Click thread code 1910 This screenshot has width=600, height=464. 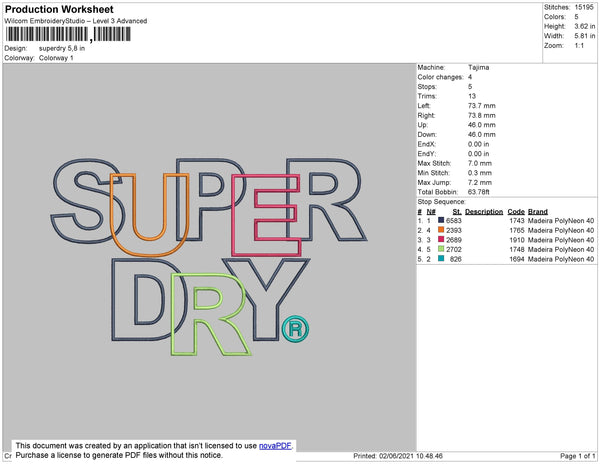517,240
